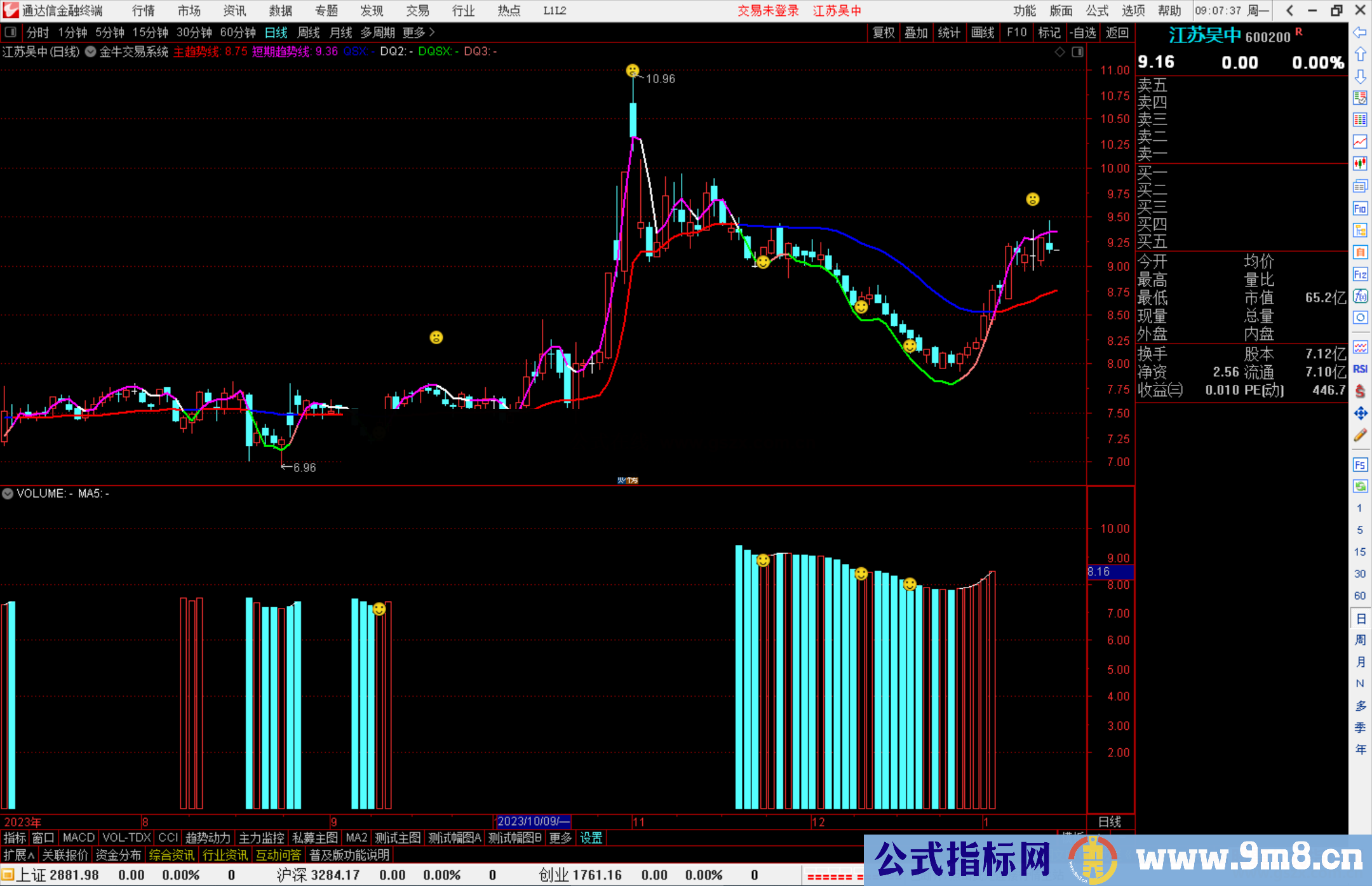The image size is (1372, 886).
Task: Click the F5 refresh icon in sidebar
Action: (1361, 464)
